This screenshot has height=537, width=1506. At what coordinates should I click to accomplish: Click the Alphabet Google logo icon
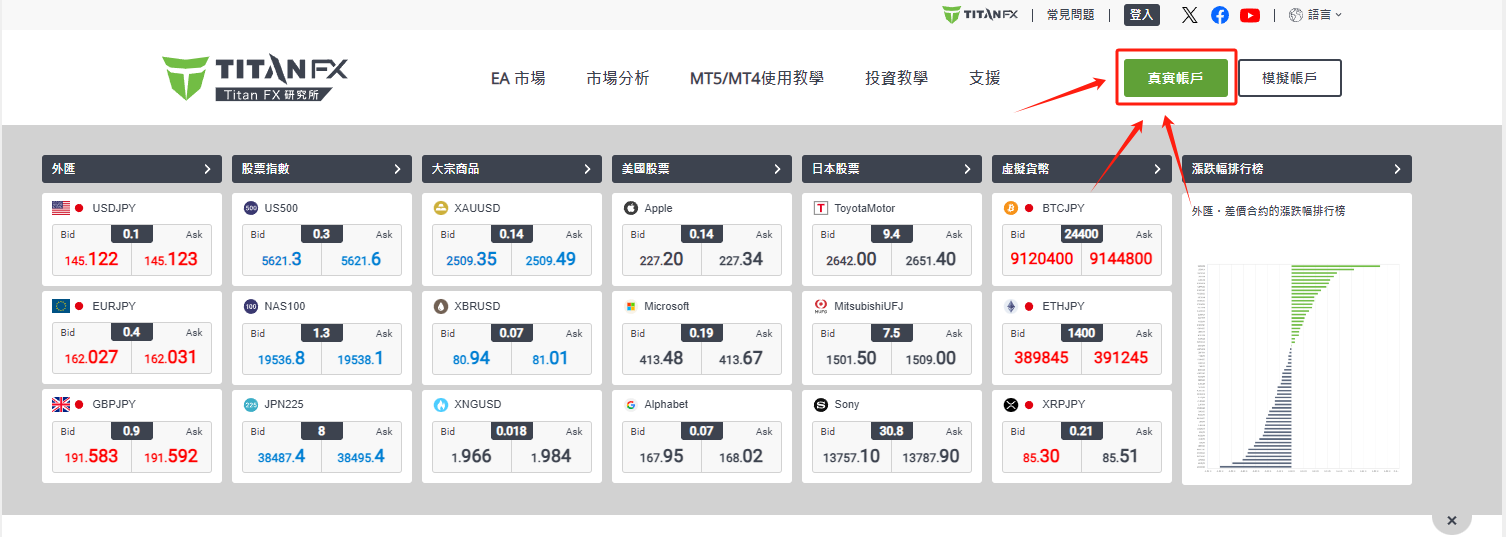(630, 404)
